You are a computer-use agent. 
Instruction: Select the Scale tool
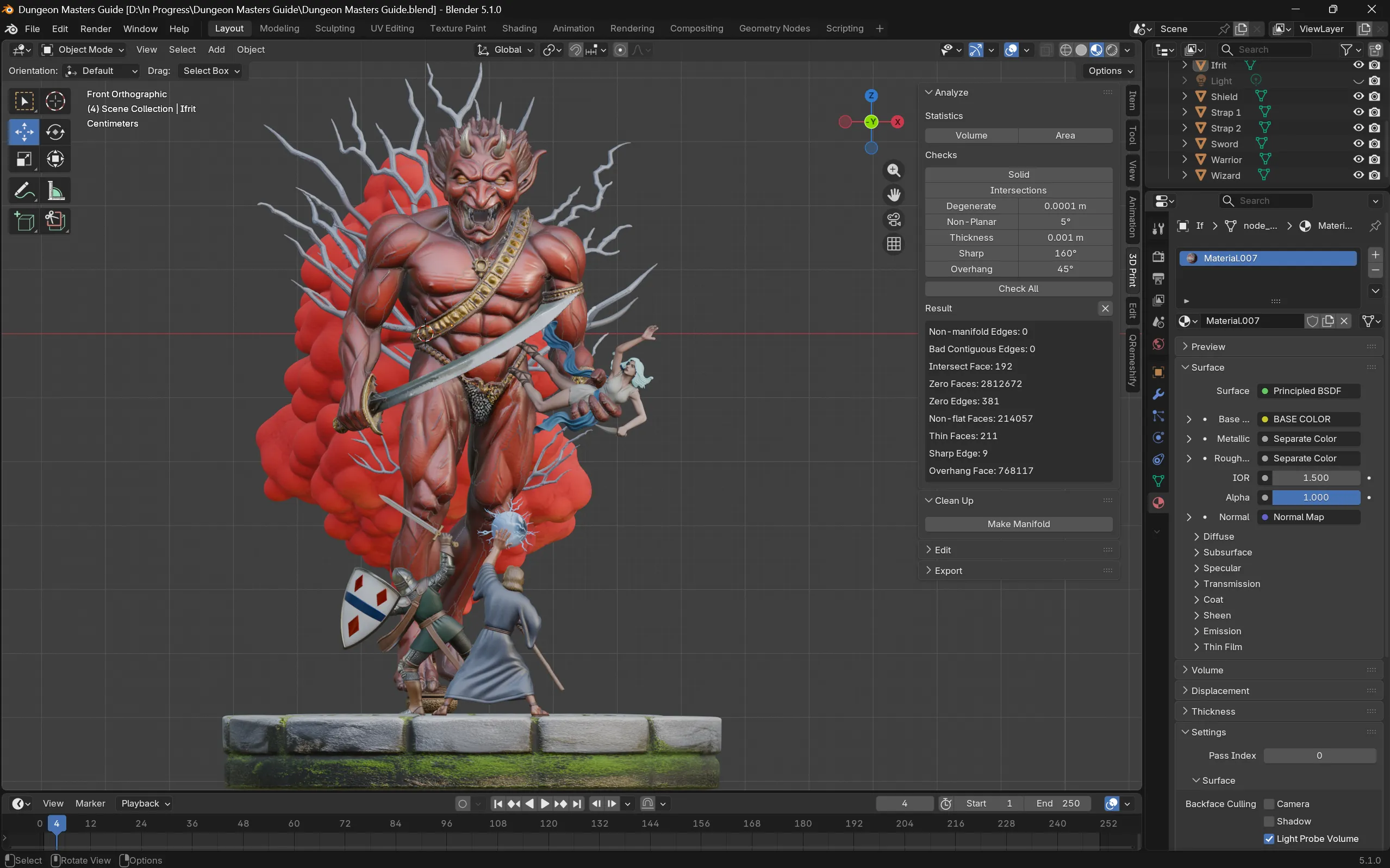point(24,159)
